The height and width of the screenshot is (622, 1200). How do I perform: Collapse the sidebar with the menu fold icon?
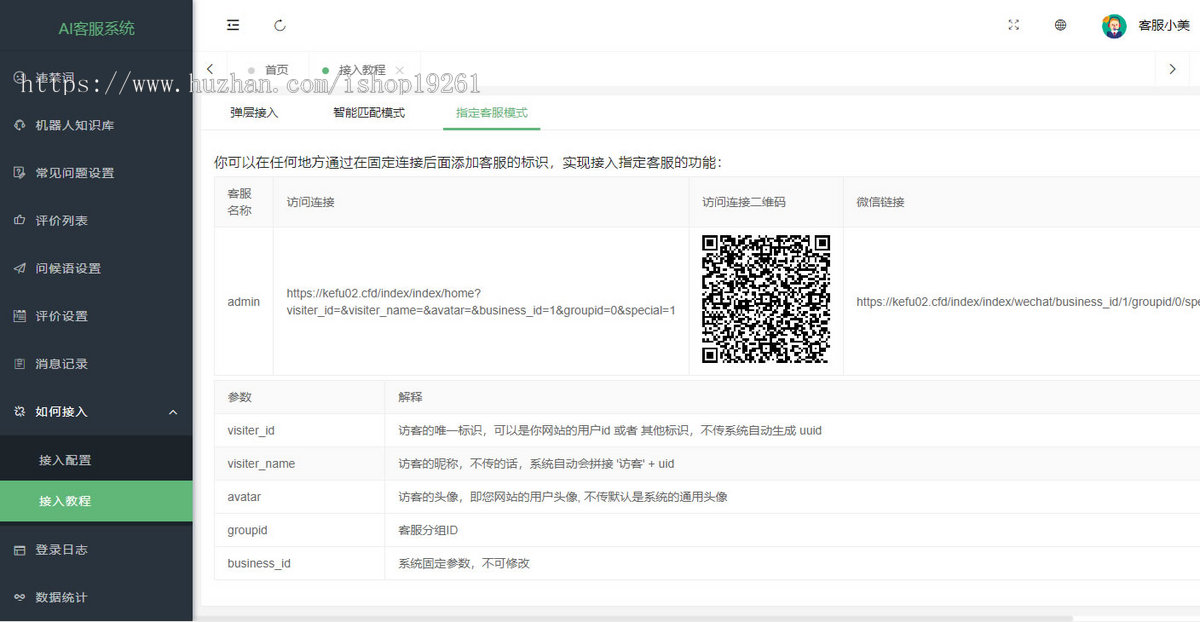[233, 25]
